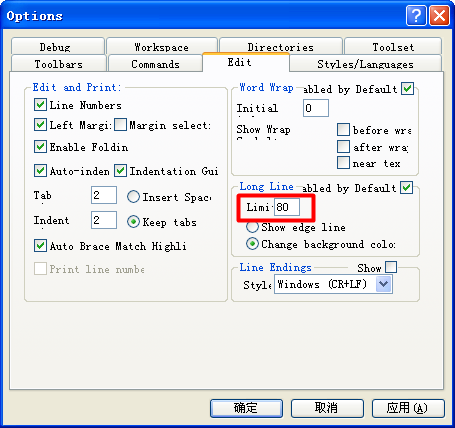Click the Word Wrap Initial input field
This screenshot has width=455, height=428.
(316, 108)
